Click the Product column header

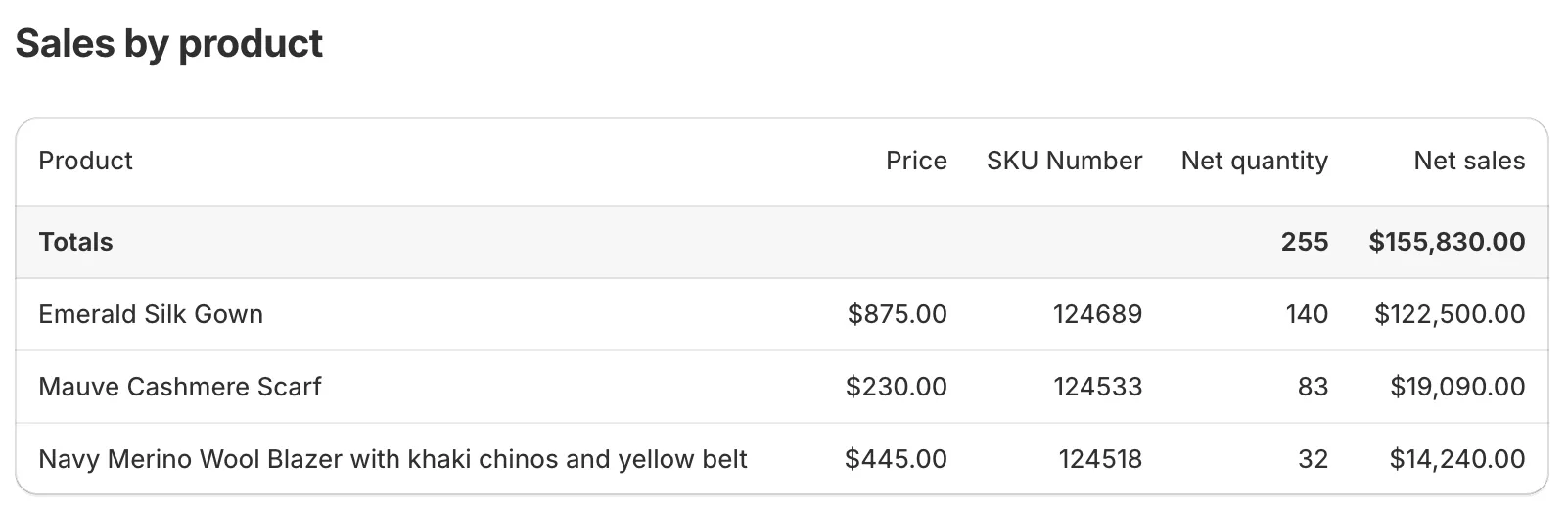pos(85,161)
